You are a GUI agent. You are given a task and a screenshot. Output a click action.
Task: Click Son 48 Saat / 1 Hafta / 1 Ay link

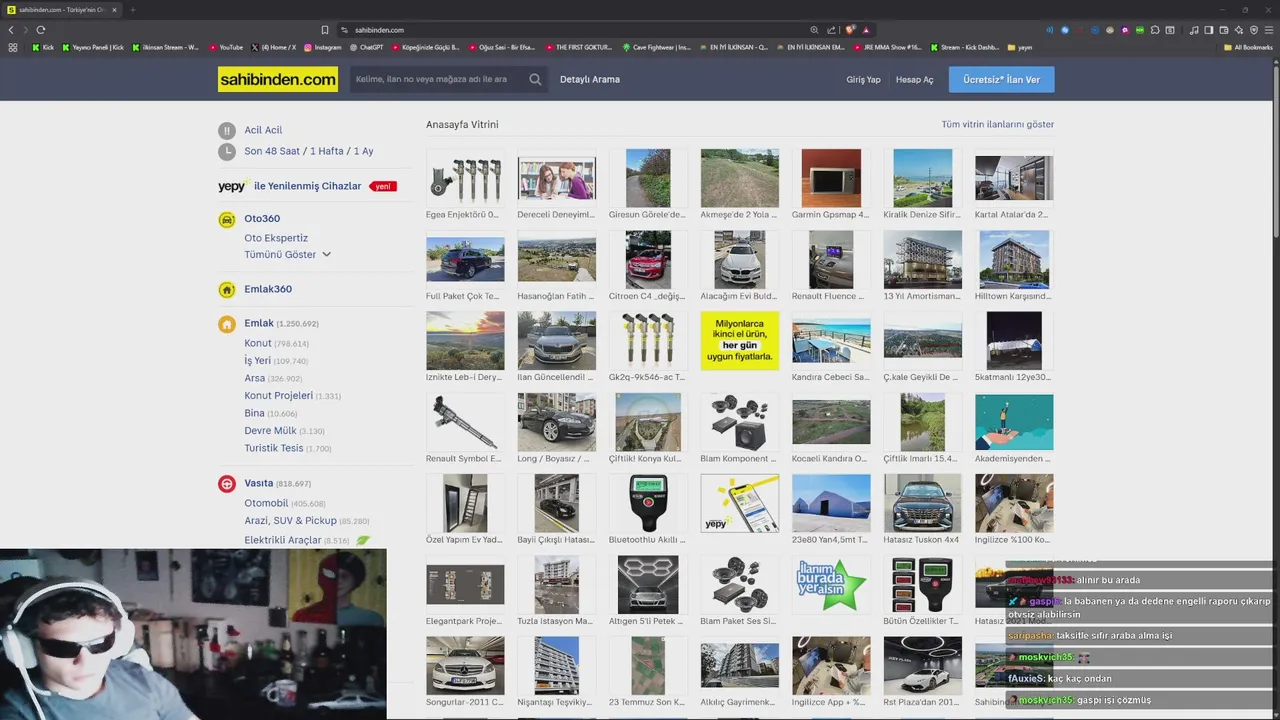(309, 151)
